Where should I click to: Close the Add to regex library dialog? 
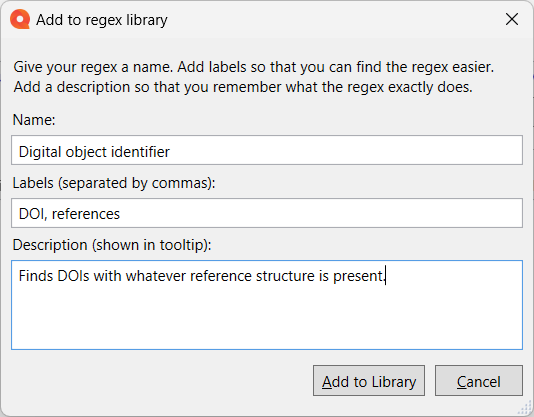tap(512, 19)
